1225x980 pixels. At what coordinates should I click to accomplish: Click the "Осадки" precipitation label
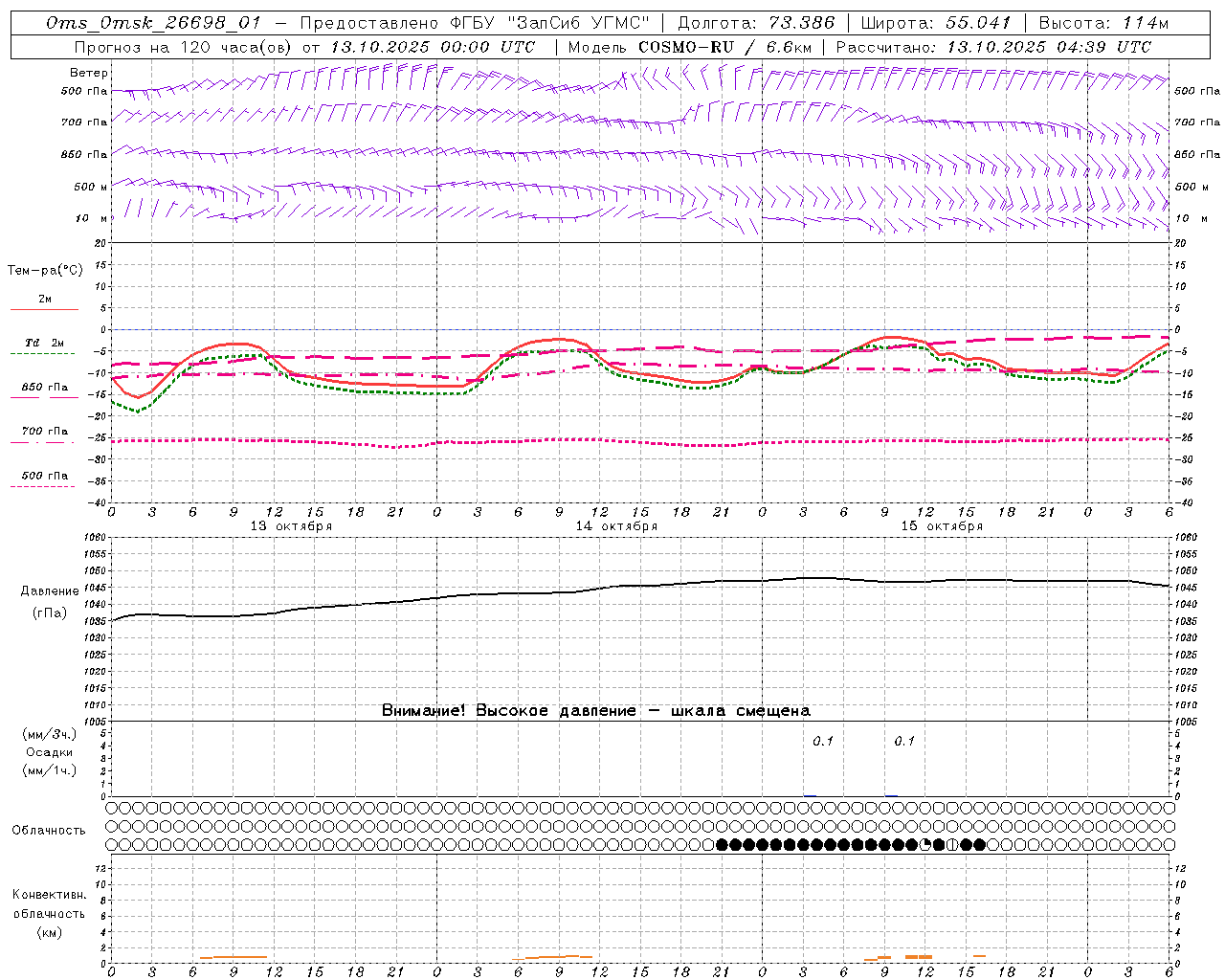point(50,752)
